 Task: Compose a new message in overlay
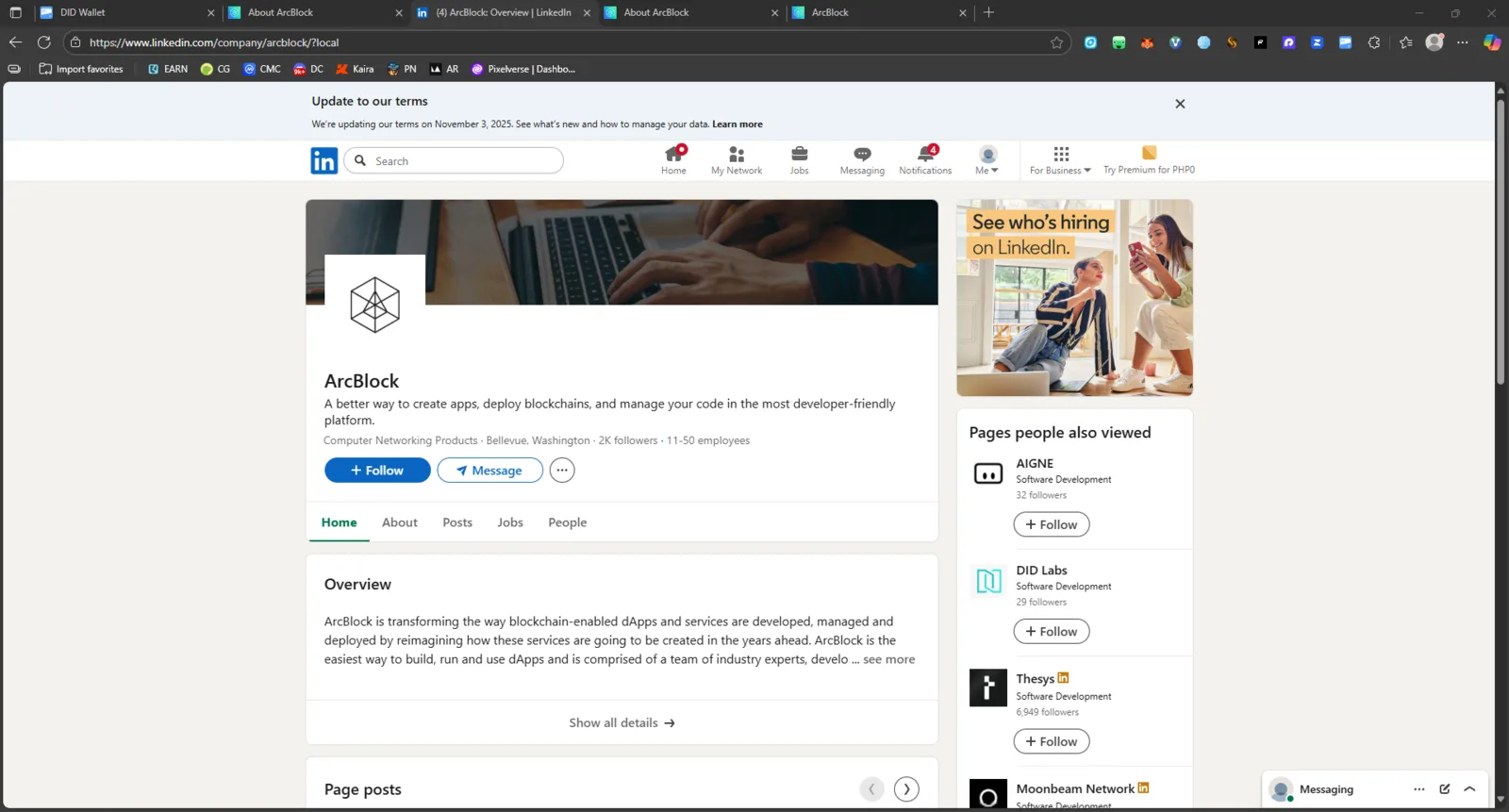[1445, 789]
